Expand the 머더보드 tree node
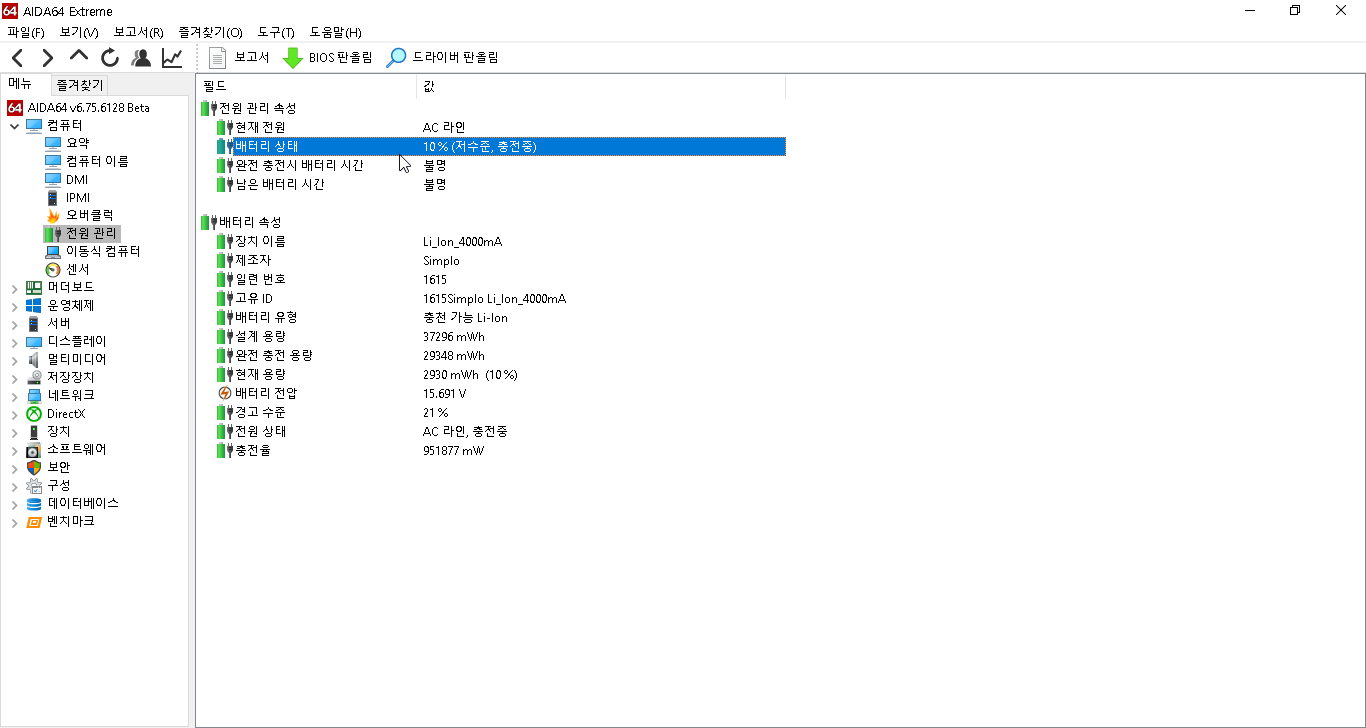 (x=14, y=288)
